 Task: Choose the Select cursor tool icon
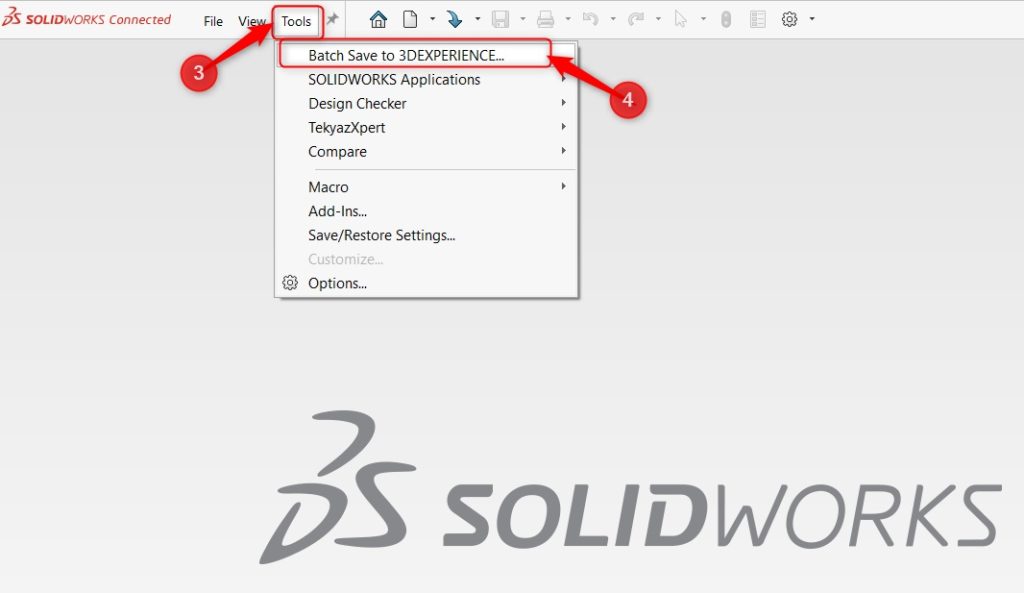[680, 20]
